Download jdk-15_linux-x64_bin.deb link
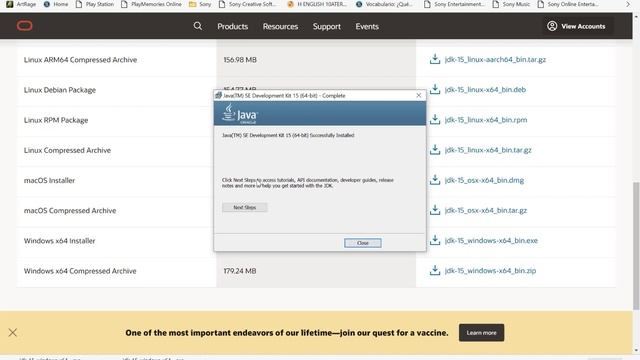The height and width of the screenshot is (360, 640). click(x=485, y=90)
